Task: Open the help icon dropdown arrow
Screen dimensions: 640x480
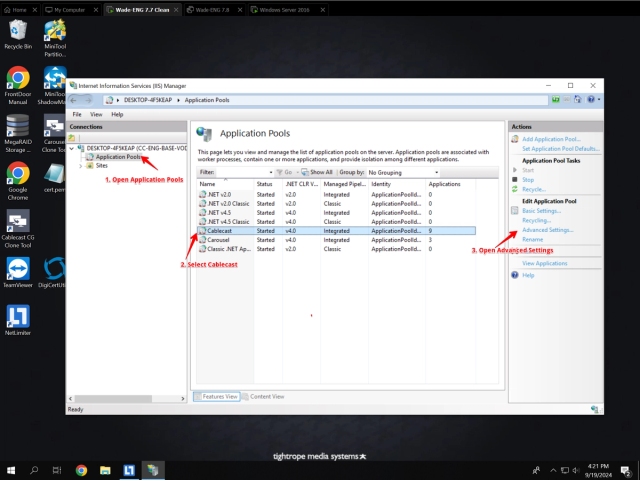Action: point(599,99)
